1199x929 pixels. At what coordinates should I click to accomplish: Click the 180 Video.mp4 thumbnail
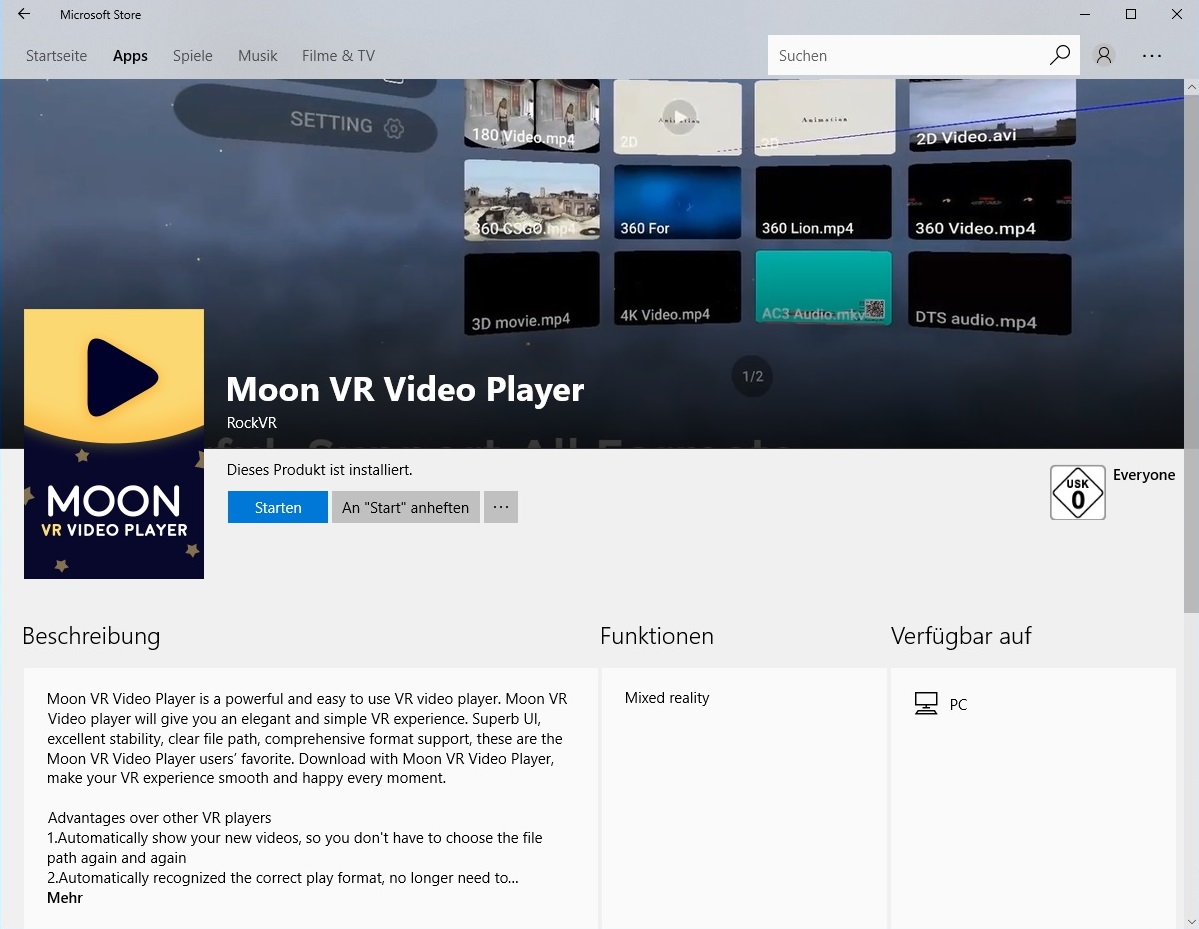[x=531, y=115]
